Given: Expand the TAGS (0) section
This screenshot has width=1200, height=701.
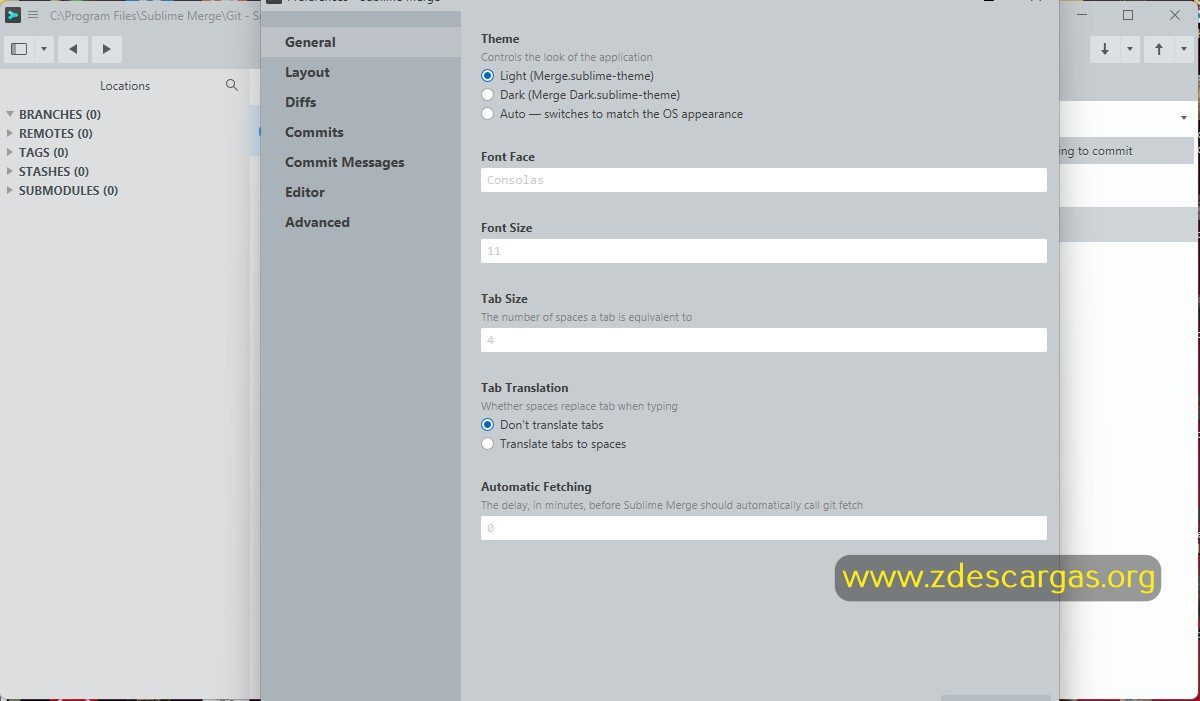Looking at the screenshot, I should pyautogui.click(x=10, y=152).
